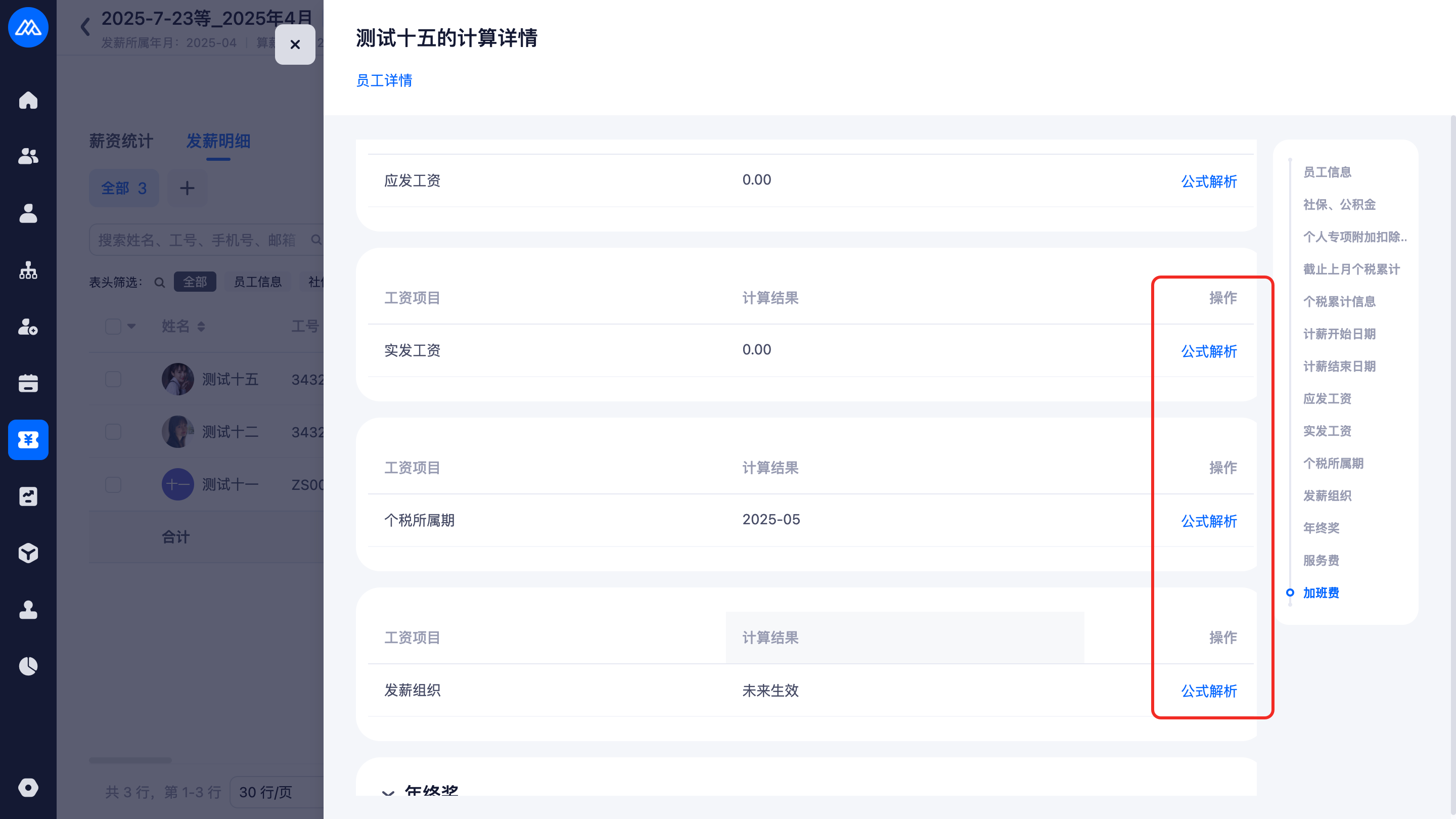Image resolution: width=1456 pixels, height=819 pixels.
Task: Sort by the 姓名 column arrows
Action: [x=201, y=327]
